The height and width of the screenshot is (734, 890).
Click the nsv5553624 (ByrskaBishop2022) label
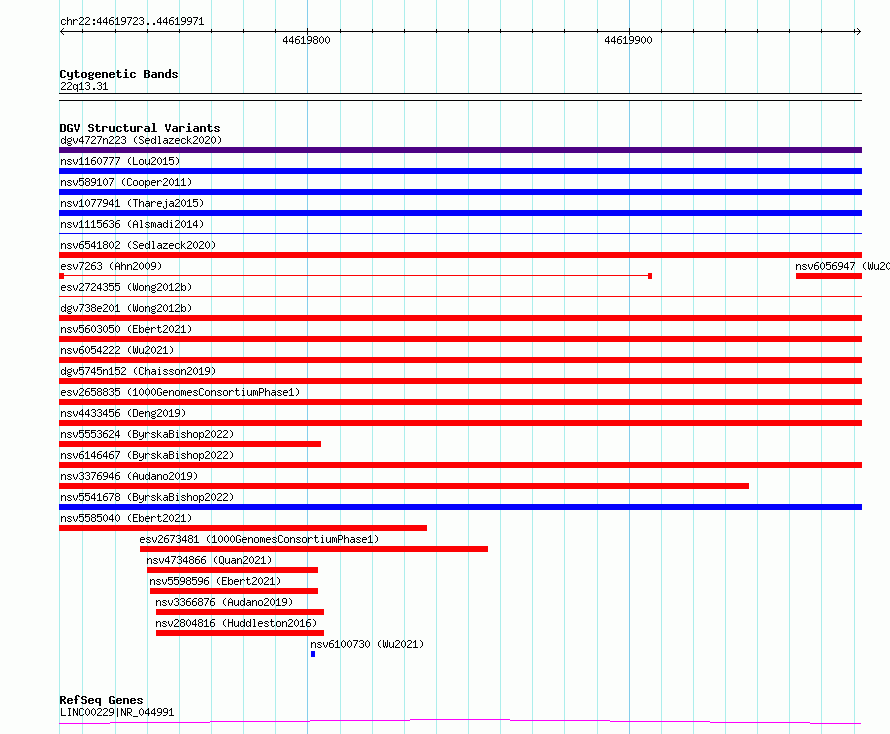[x=147, y=434]
